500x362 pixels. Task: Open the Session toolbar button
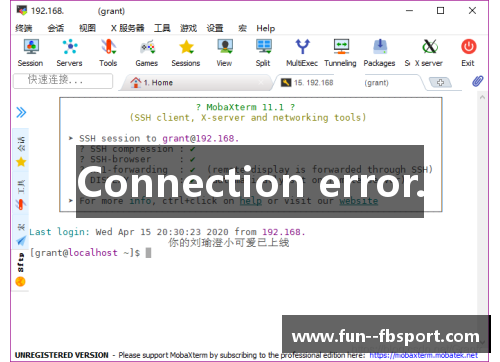30,53
